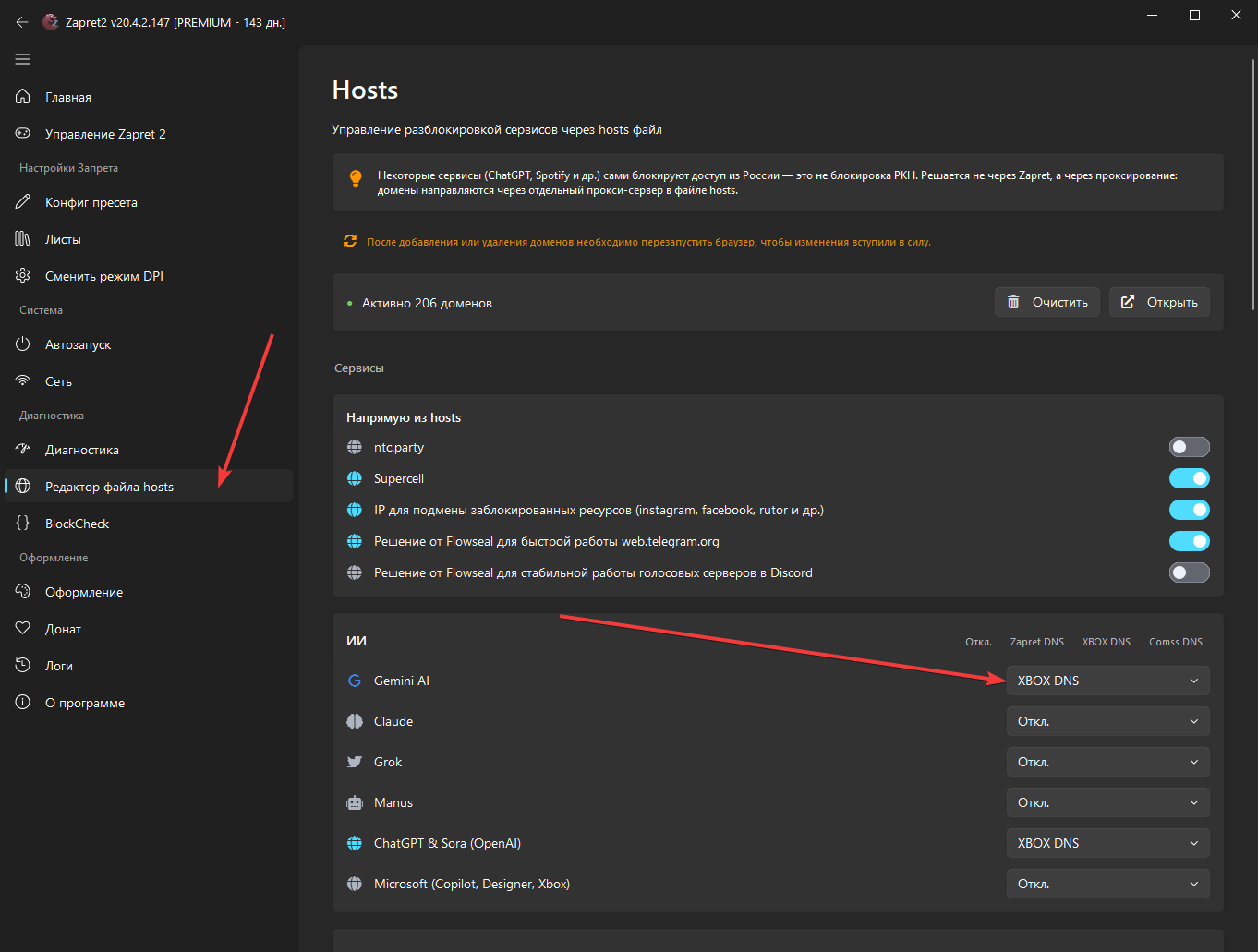Click the Zapret2 app logo icon
1258x952 pixels.
click(51, 22)
